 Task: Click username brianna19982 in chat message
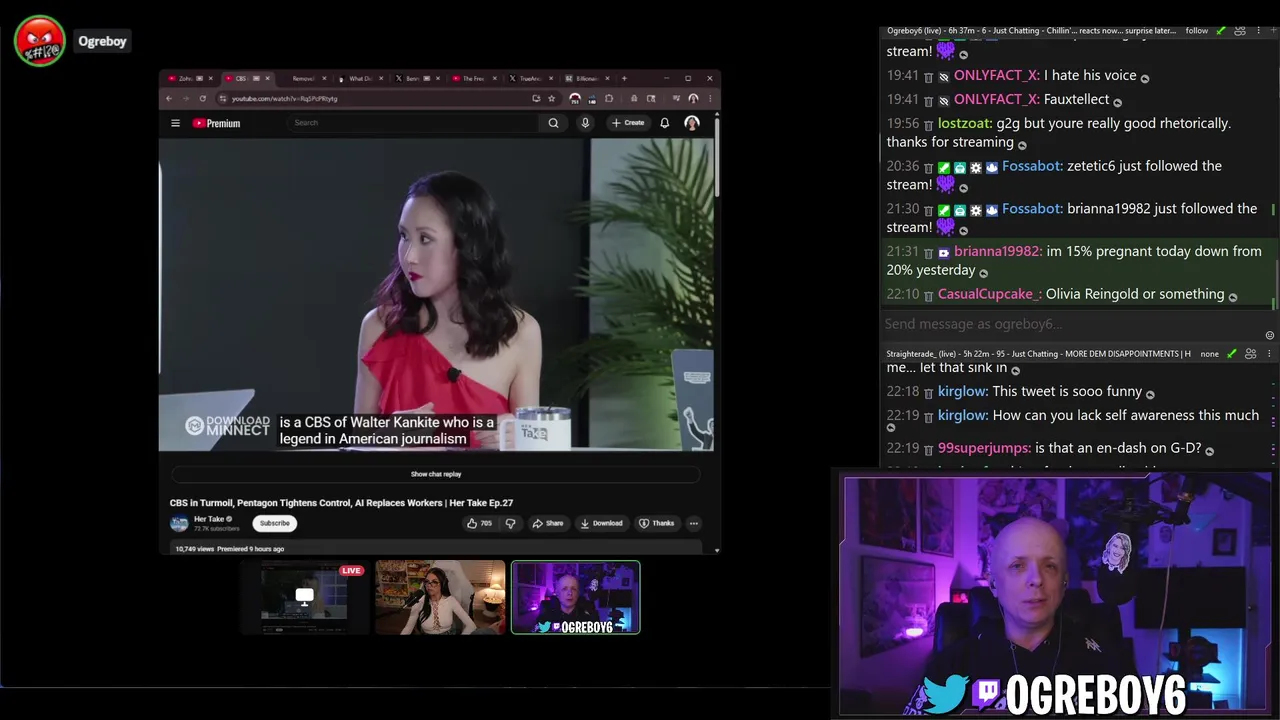coord(997,251)
